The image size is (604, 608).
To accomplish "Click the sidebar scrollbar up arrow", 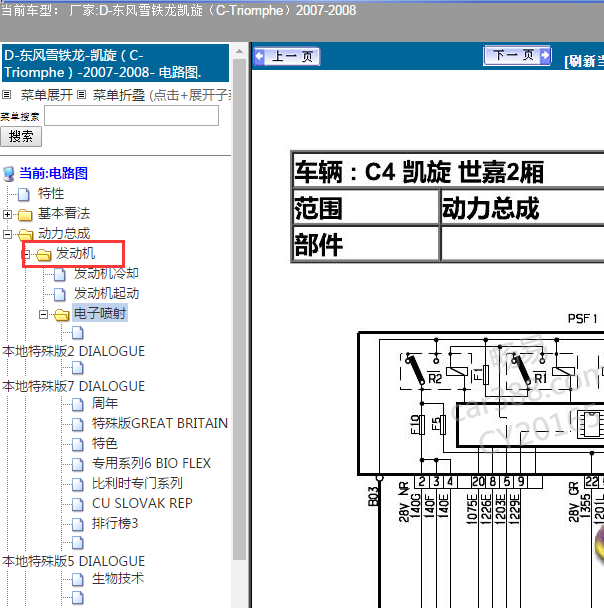I will (x=240, y=51).
